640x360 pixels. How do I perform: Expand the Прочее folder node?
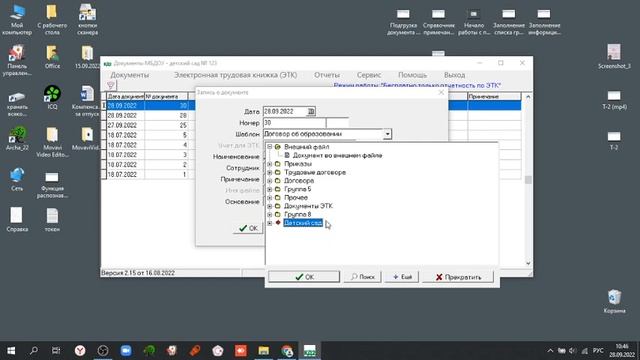[269, 198]
